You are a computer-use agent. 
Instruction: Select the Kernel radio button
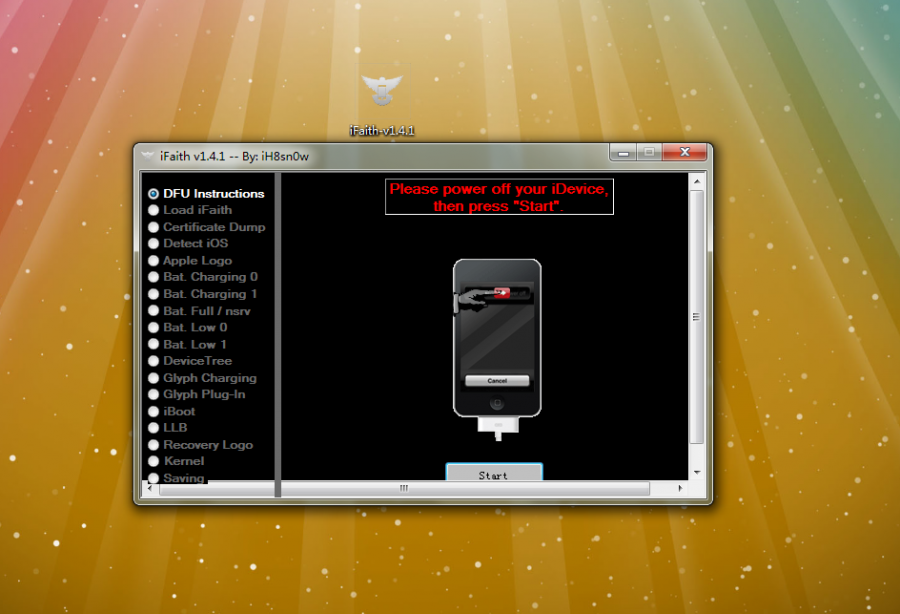point(153,461)
